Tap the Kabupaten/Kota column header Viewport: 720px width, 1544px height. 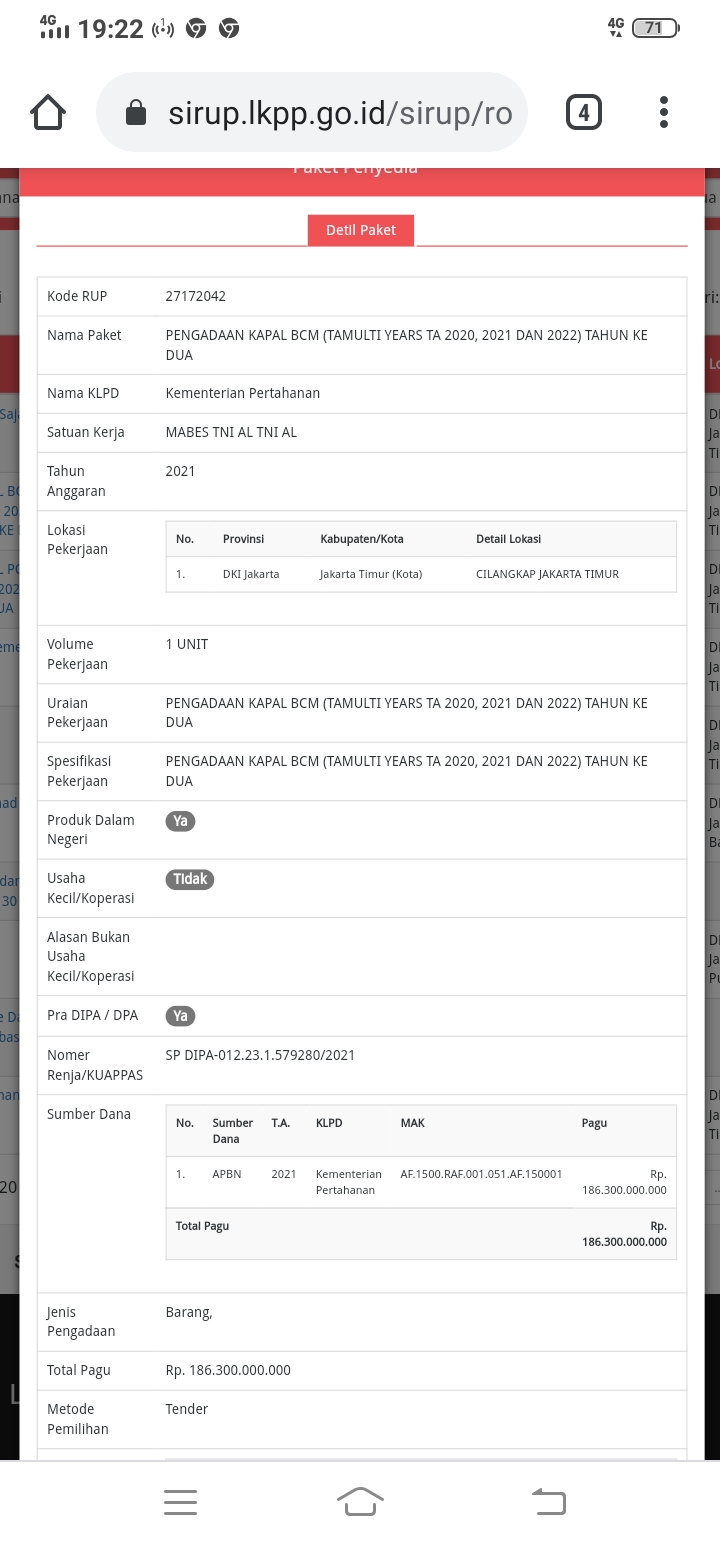point(362,539)
